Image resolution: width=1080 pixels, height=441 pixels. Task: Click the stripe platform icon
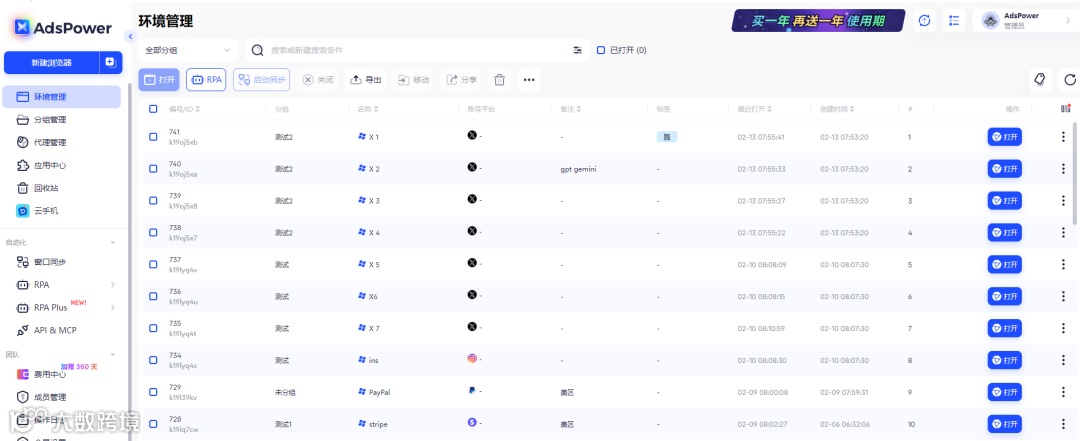coord(472,422)
